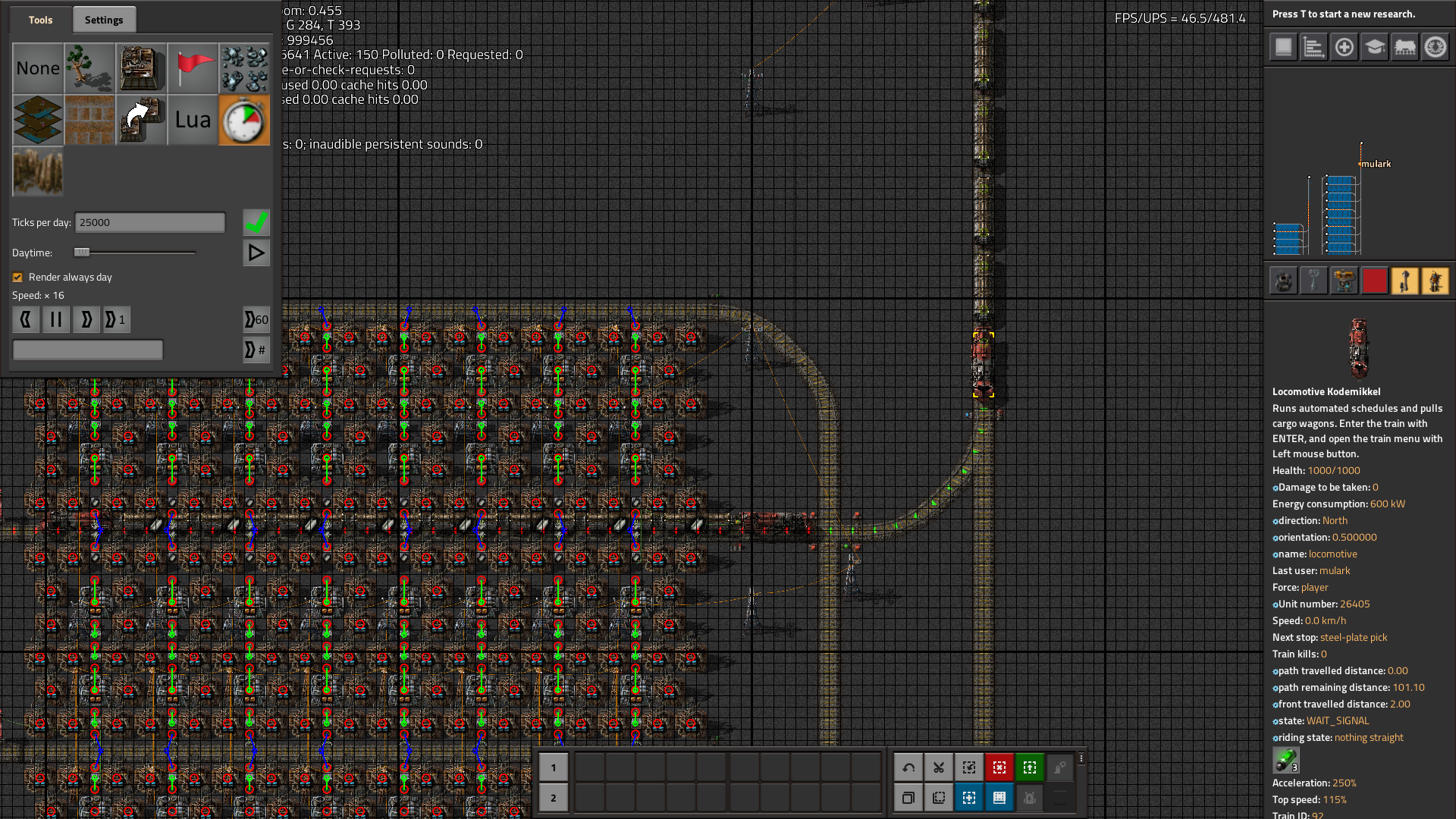Advance 60 ticks with step button
The height and width of the screenshot is (819, 1456).
pyautogui.click(x=256, y=319)
